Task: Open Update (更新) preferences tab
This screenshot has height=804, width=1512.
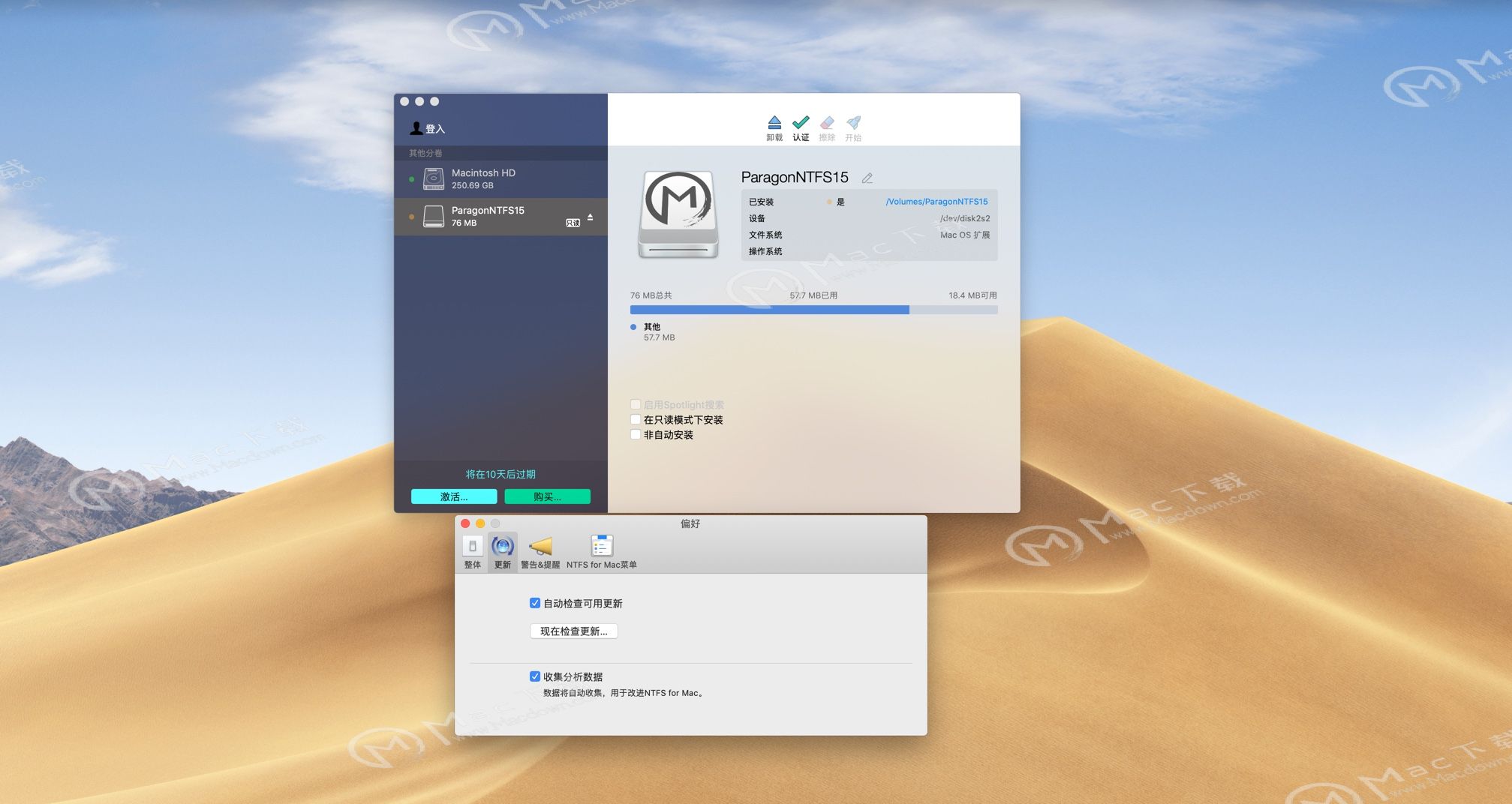Action: 503,553
